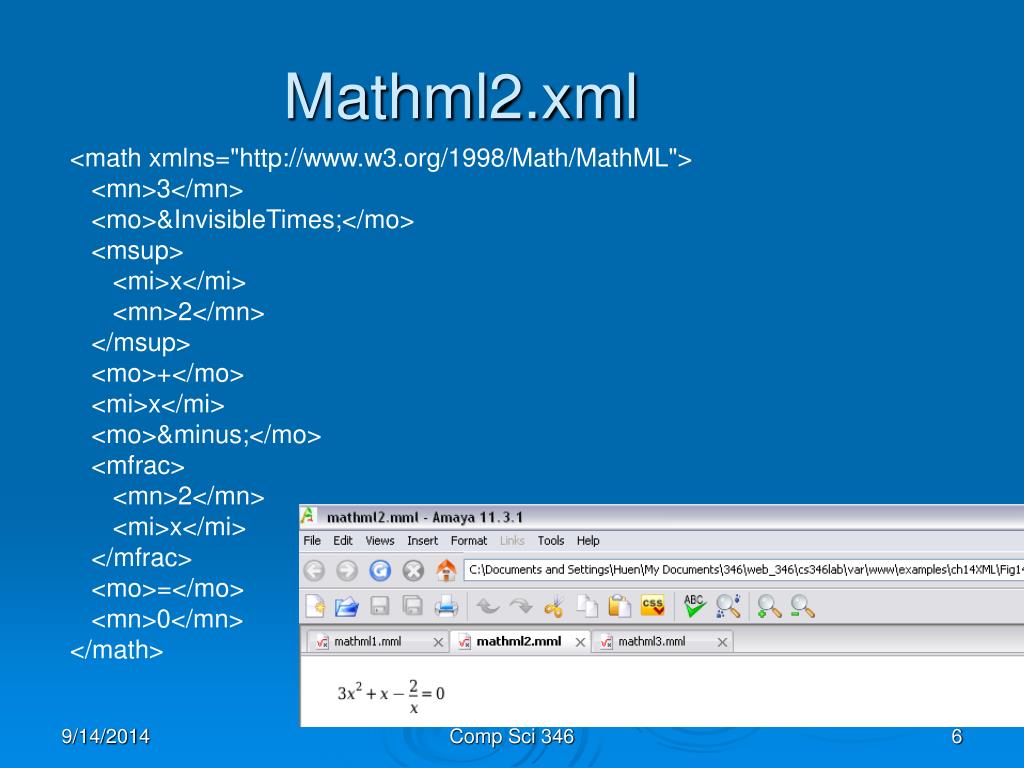Click the file path address field
This screenshot has width=1024, height=768.
744,570
